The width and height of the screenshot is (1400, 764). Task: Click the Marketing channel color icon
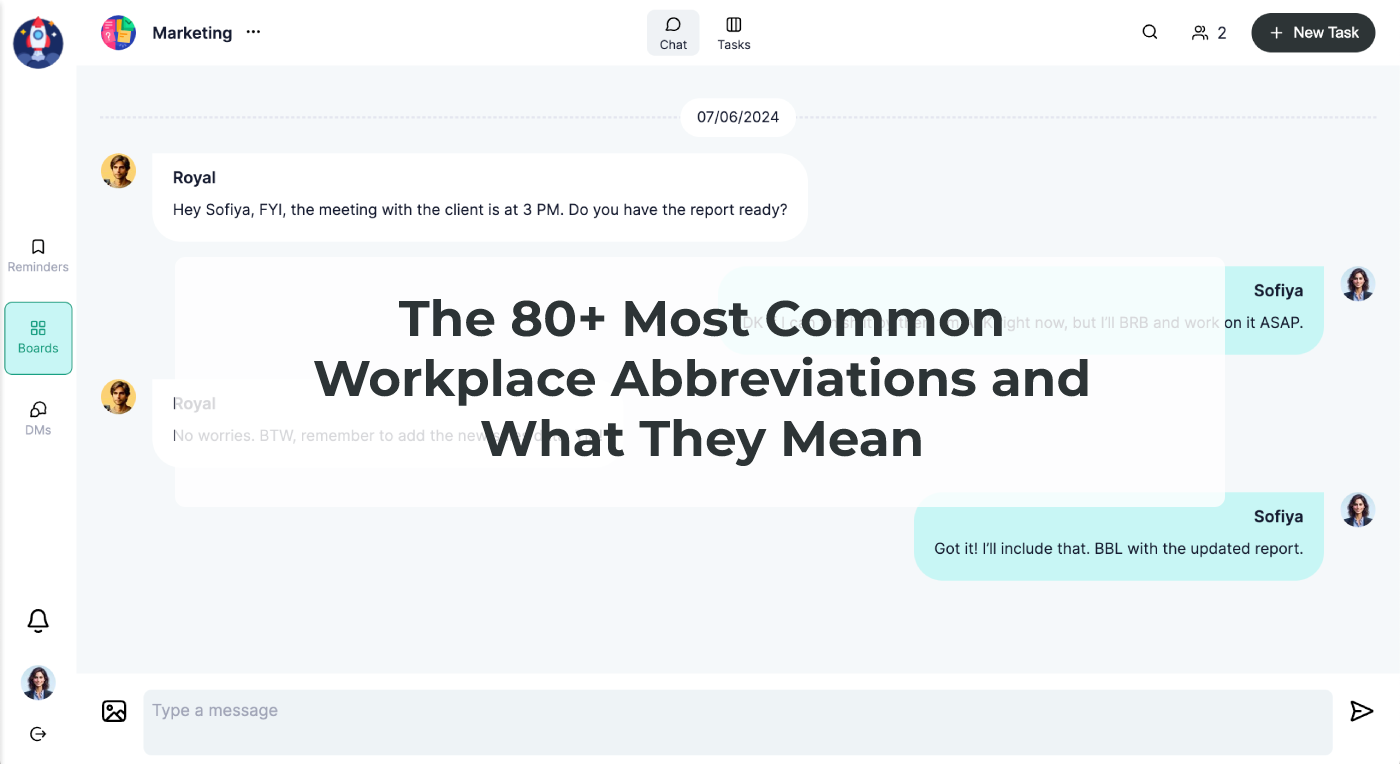click(118, 32)
